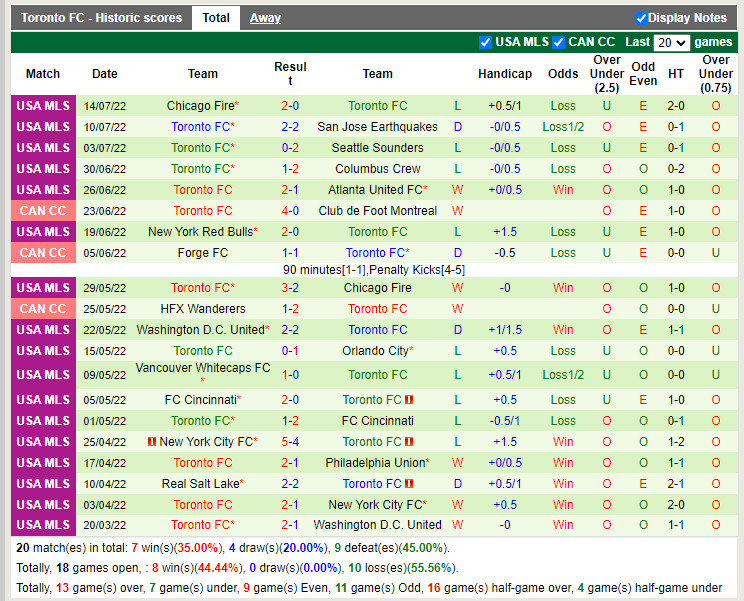Select the Total tab

215,18
